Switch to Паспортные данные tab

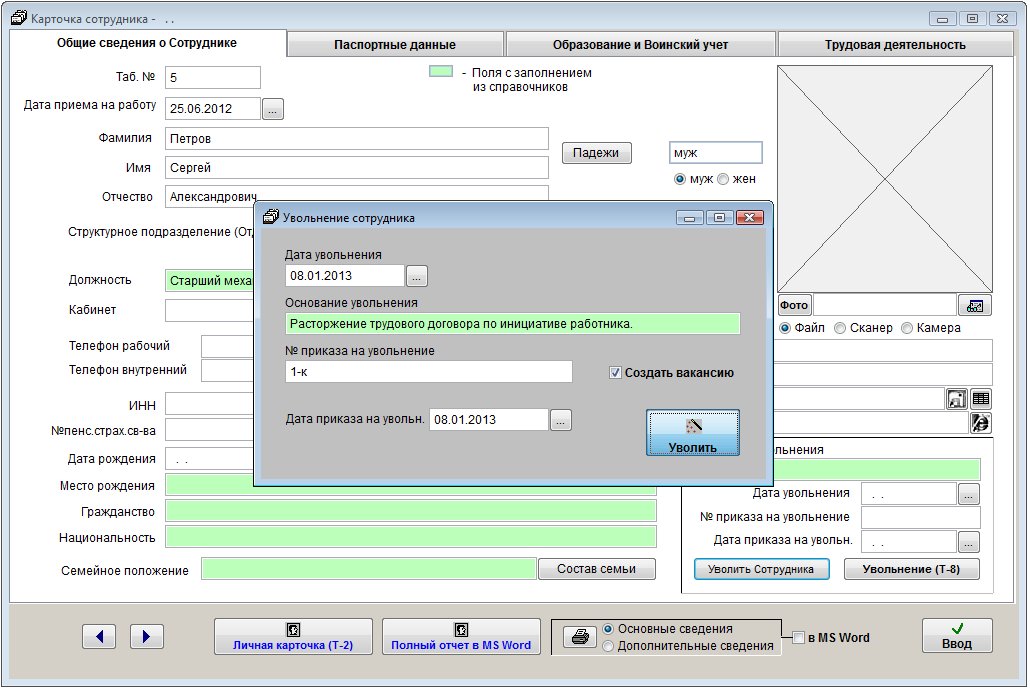395,44
